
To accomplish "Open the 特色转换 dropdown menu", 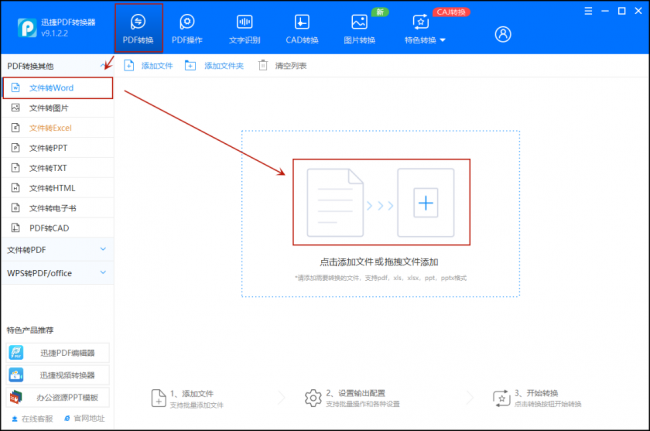I will pyautogui.click(x=424, y=28).
